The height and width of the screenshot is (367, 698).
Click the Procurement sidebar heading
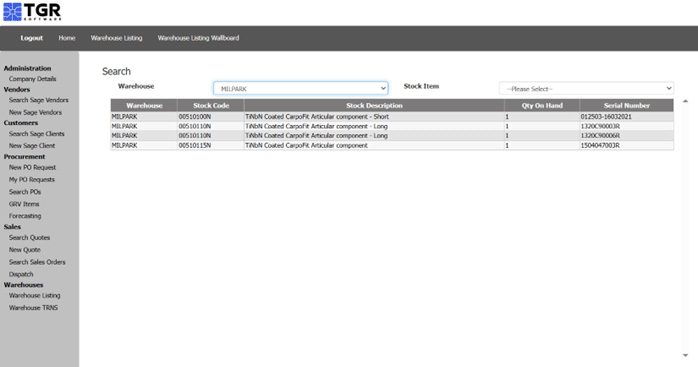click(x=24, y=157)
